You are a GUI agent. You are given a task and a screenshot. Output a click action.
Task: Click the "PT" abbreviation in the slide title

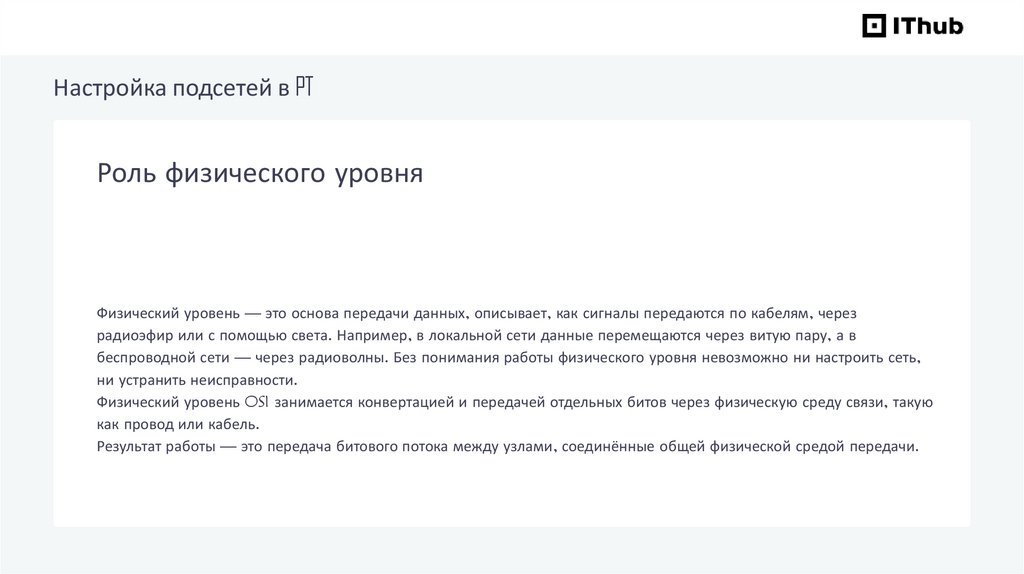coord(305,89)
